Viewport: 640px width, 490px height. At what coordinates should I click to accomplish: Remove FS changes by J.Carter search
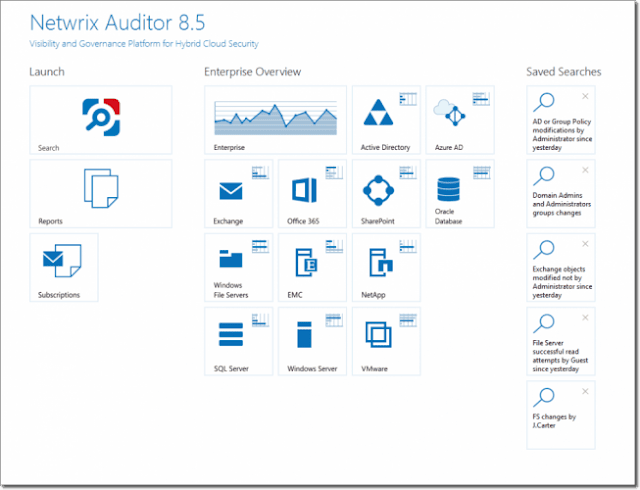585,392
